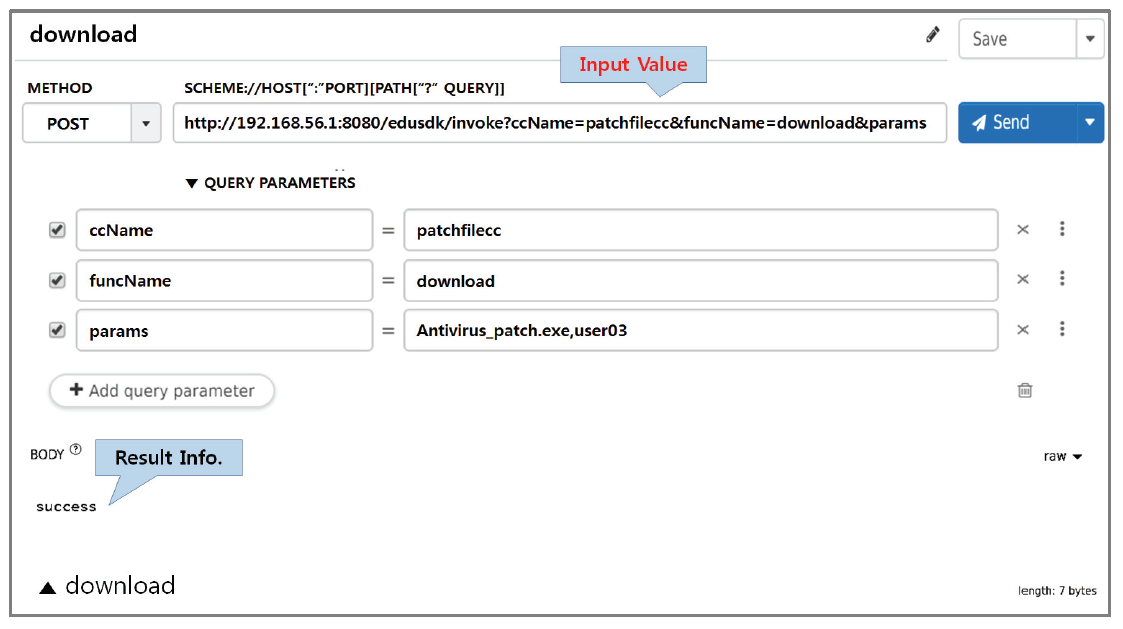
Task: Open the three-dot menu for ccName row
Action: [1062, 229]
